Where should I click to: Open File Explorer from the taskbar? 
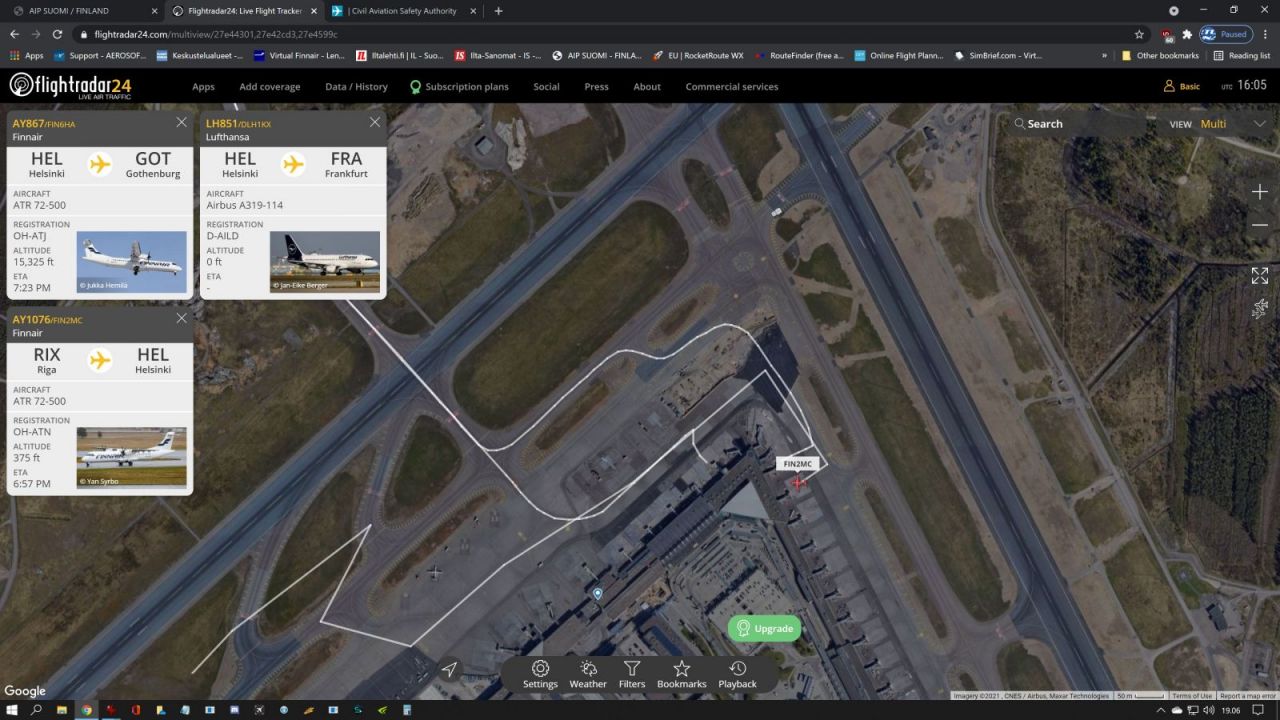[62, 710]
